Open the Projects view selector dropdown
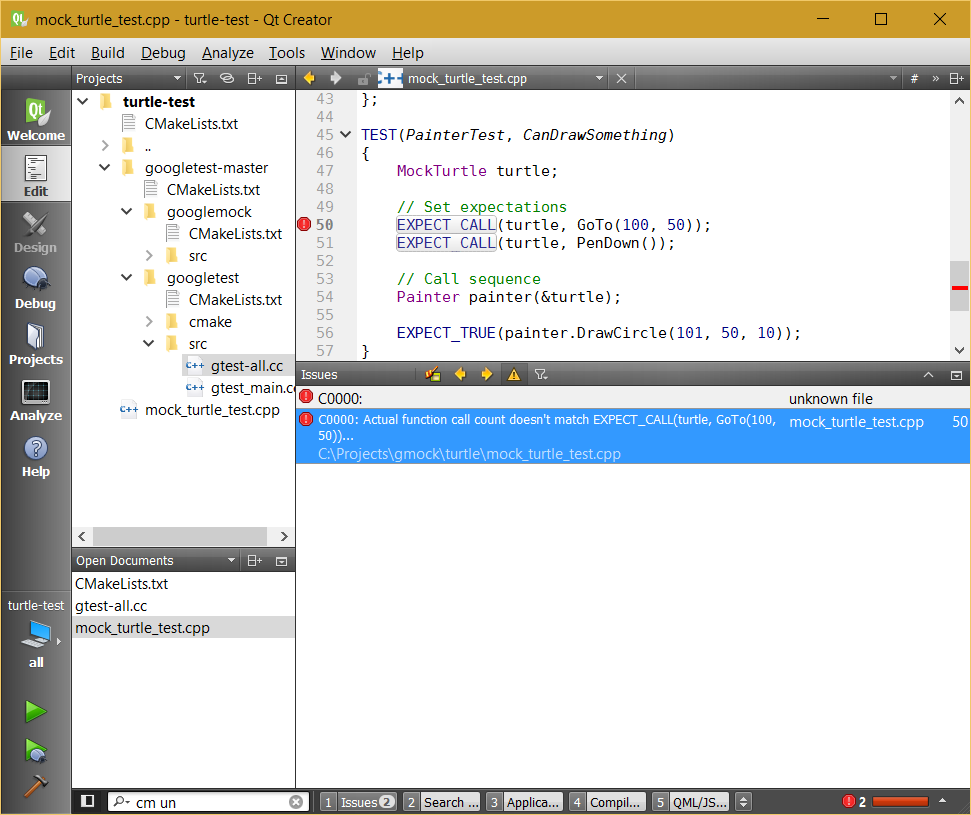This screenshot has height=815, width=971. (129, 79)
